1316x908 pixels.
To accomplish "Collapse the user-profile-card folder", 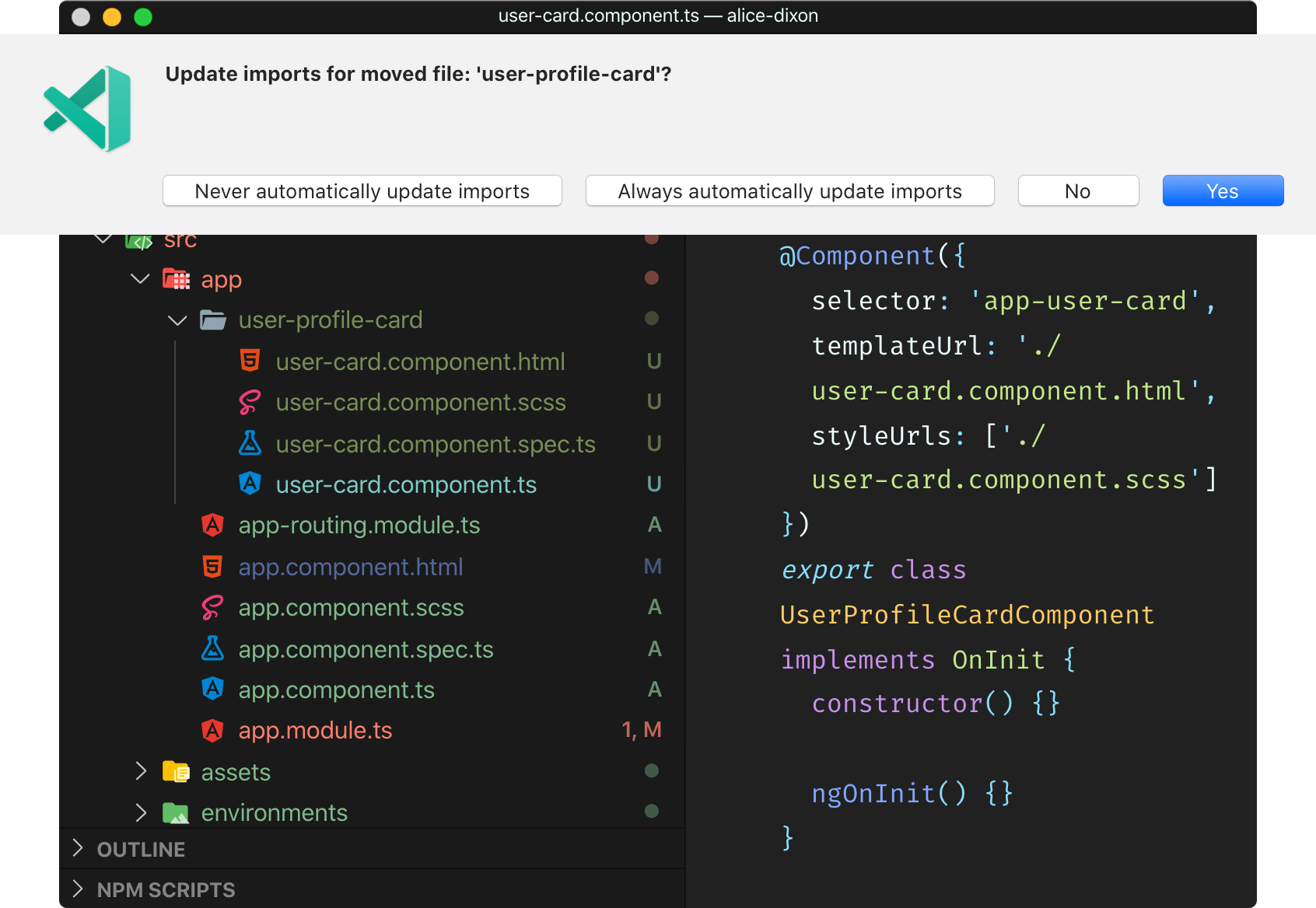I will 177,320.
